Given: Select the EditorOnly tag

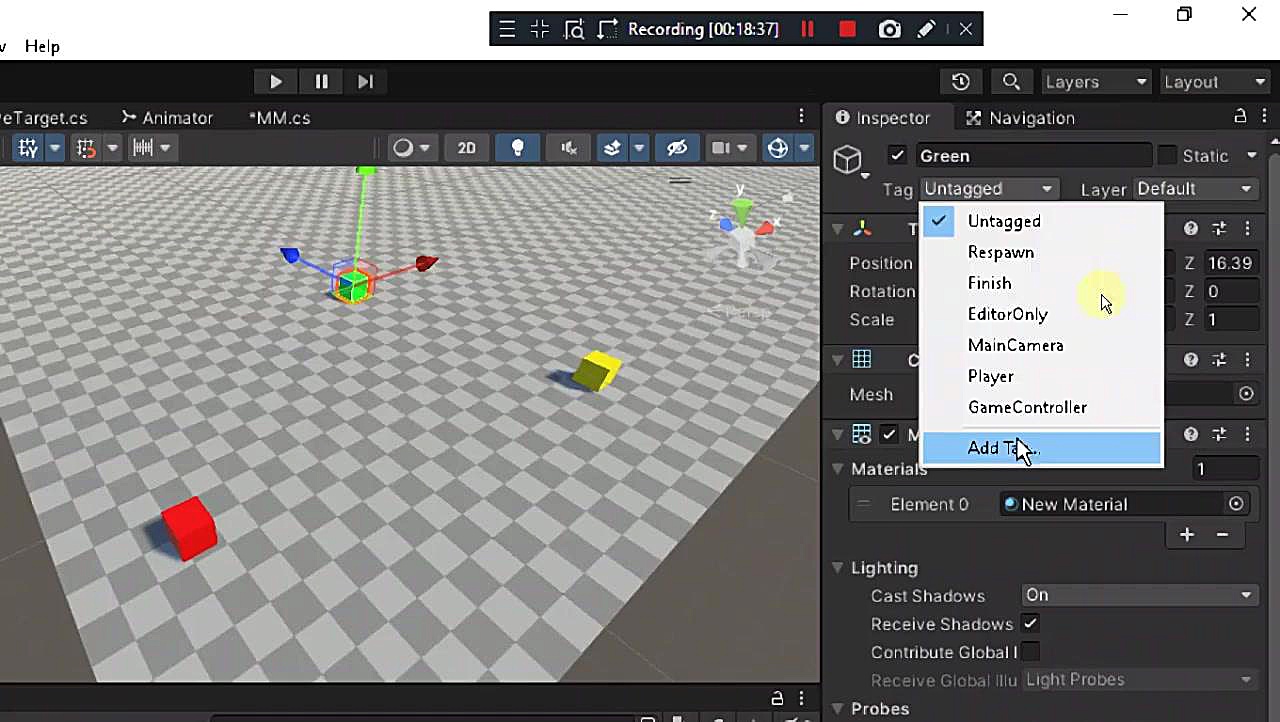Looking at the screenshot, I should point(1041,314).
